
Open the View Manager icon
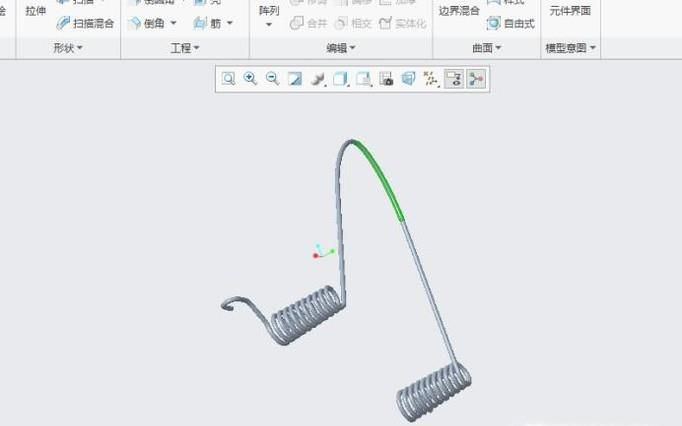386,79
